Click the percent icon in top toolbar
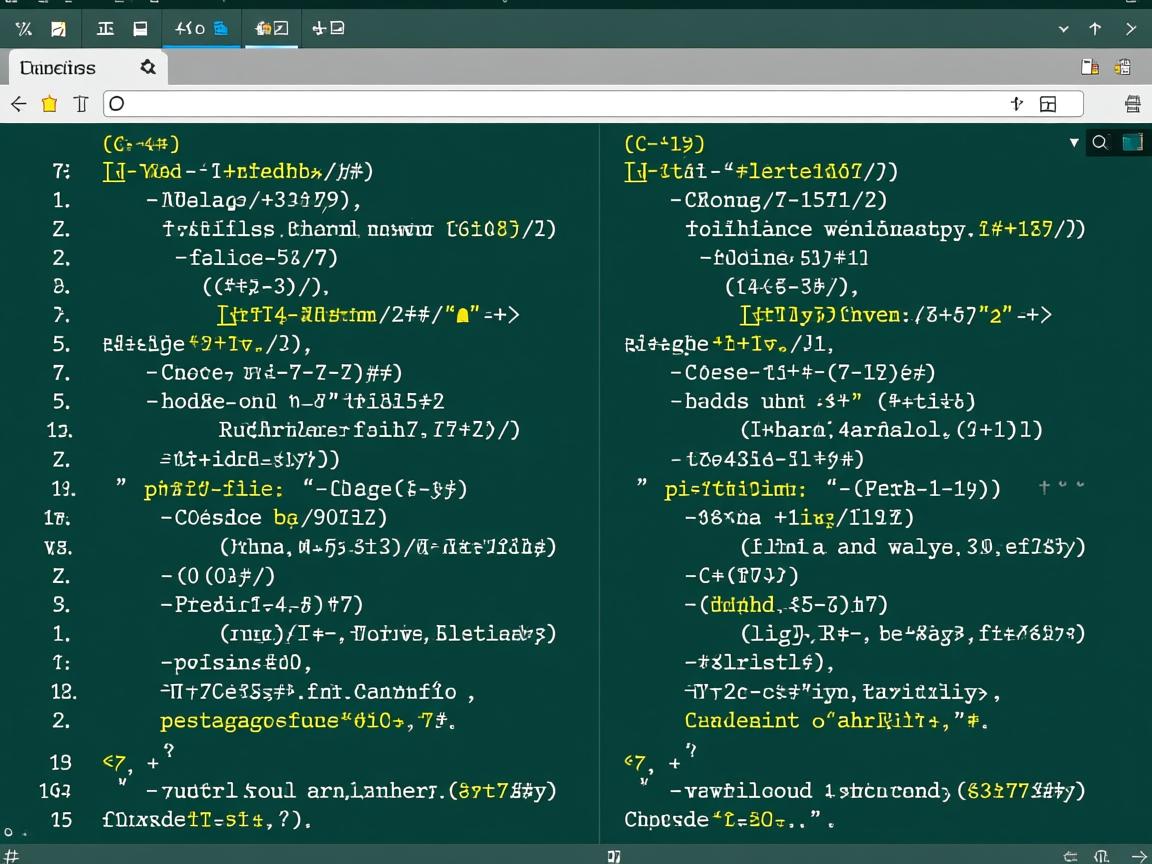Screen dimensions: 1152x864 tap(23, 29)
